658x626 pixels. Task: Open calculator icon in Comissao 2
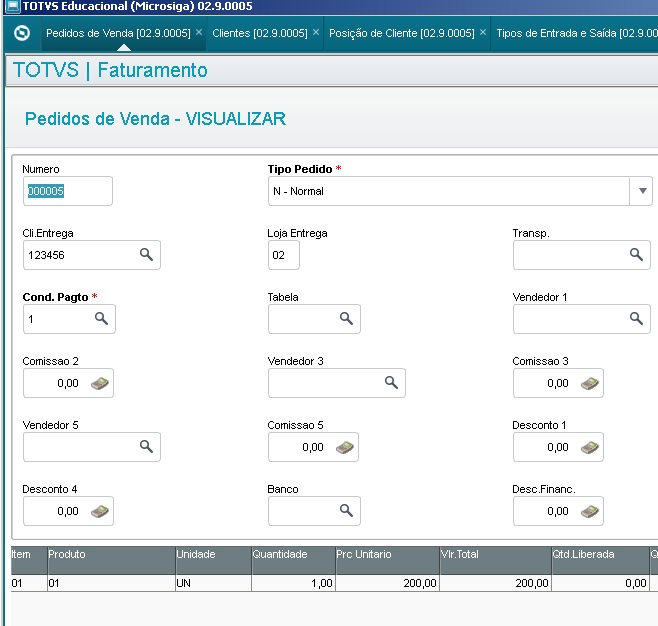pos(100,383)
